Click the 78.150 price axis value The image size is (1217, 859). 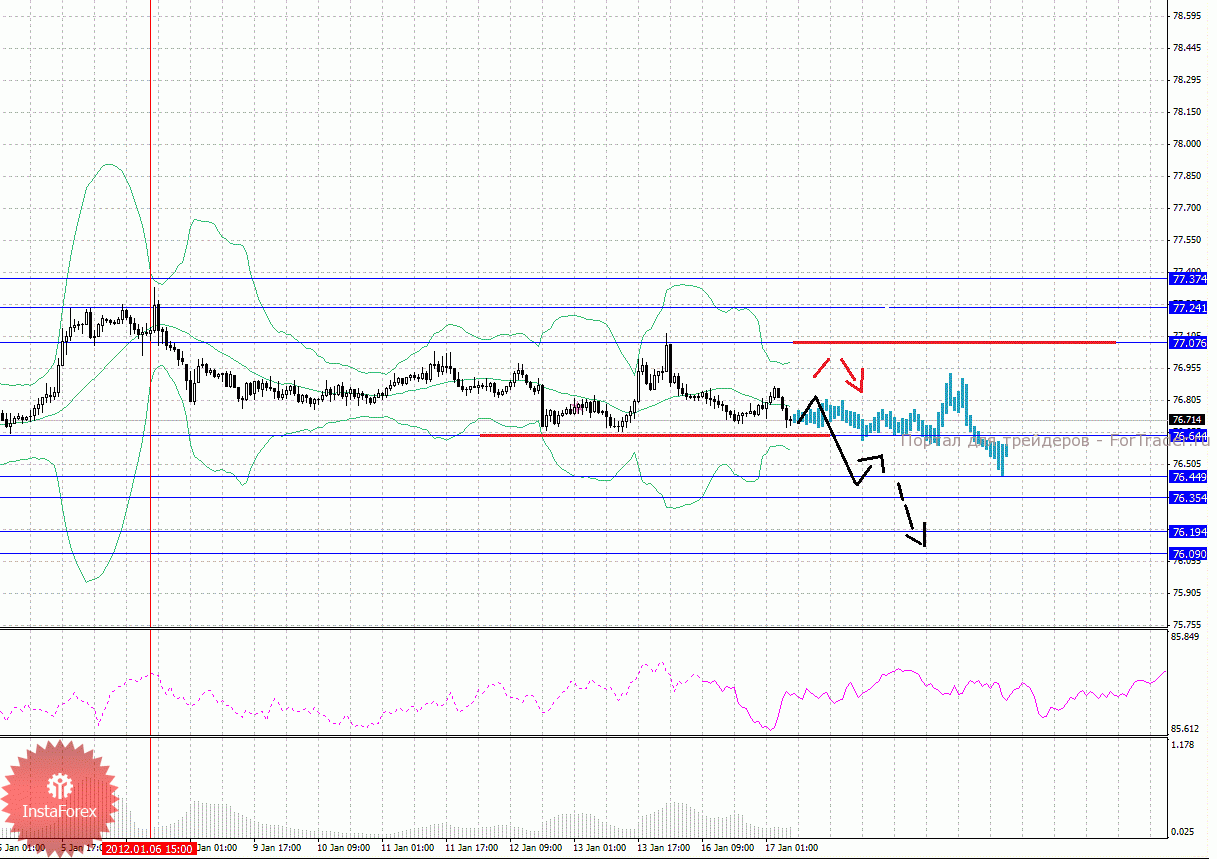pos(1187,112)
